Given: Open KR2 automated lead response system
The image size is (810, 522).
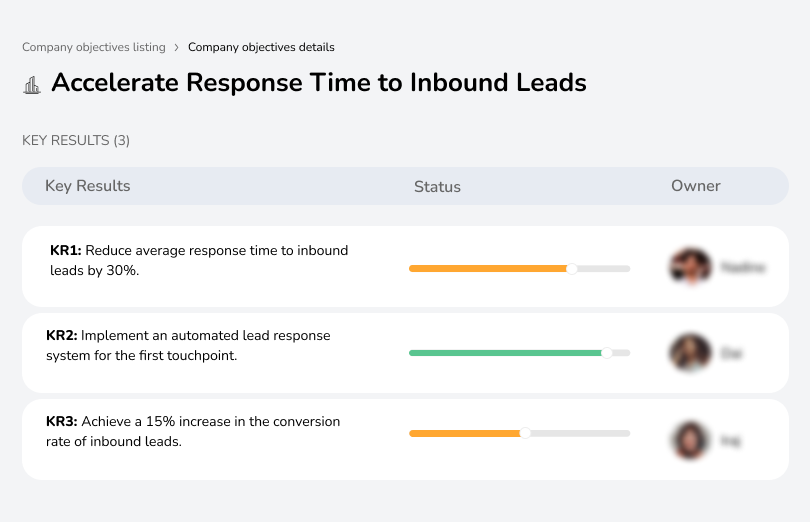Looking at the screenshot, I should pyautogui.click(x=188, y=345).
